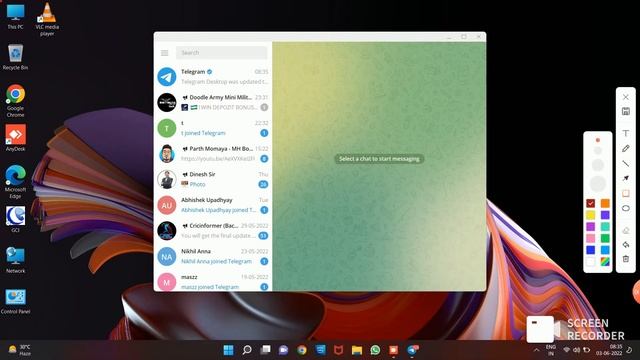Open the Parth Momaya channel
The width and height of the screenshot is (640, 360).
[213, 154]
